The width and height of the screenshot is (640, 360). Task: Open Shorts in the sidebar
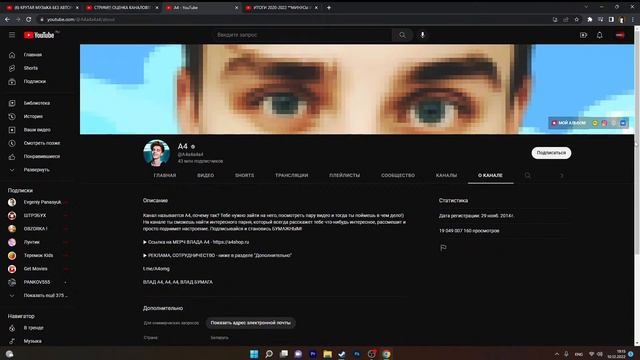[x=38, y=68]
